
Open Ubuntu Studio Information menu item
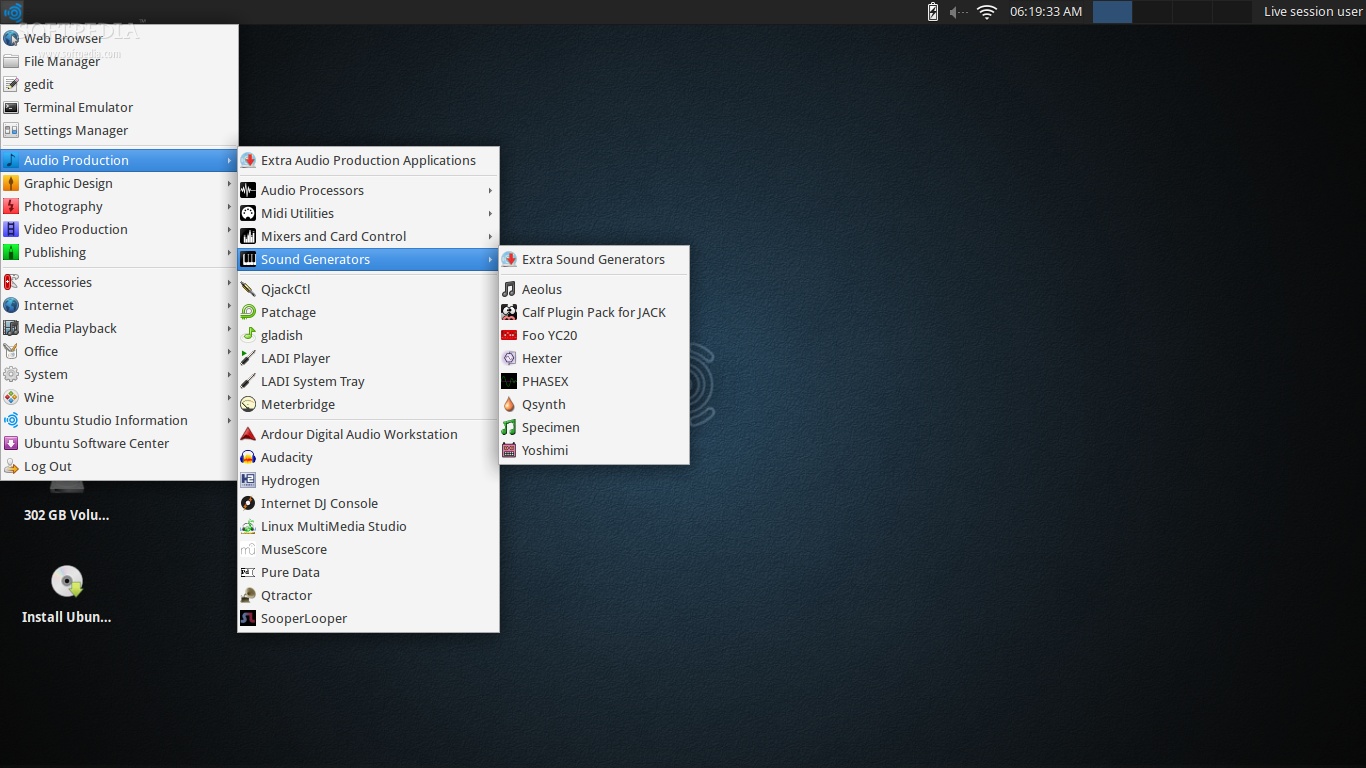click(119, 420)
